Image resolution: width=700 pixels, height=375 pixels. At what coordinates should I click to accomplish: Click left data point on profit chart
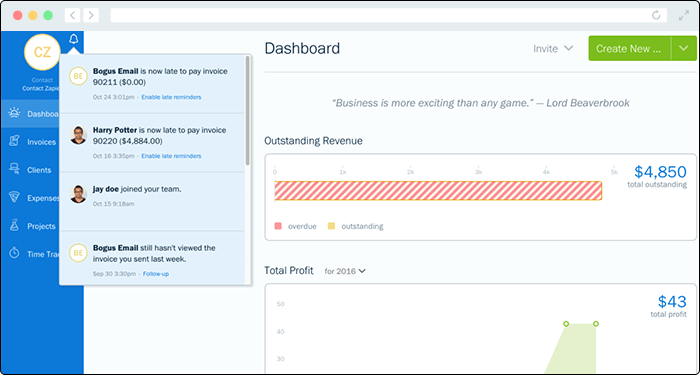(566, 323)
